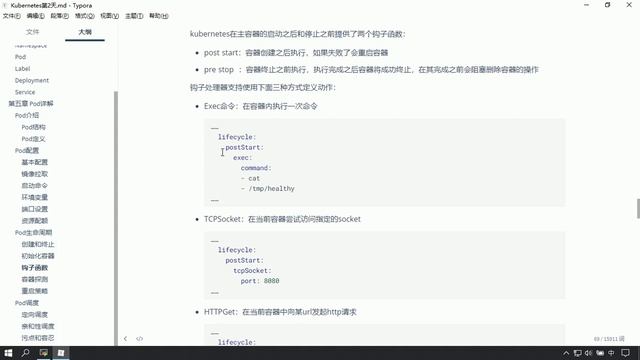Open the 格式(O) menu
This screenshot has height=360, width=640.
click(84, 16)
